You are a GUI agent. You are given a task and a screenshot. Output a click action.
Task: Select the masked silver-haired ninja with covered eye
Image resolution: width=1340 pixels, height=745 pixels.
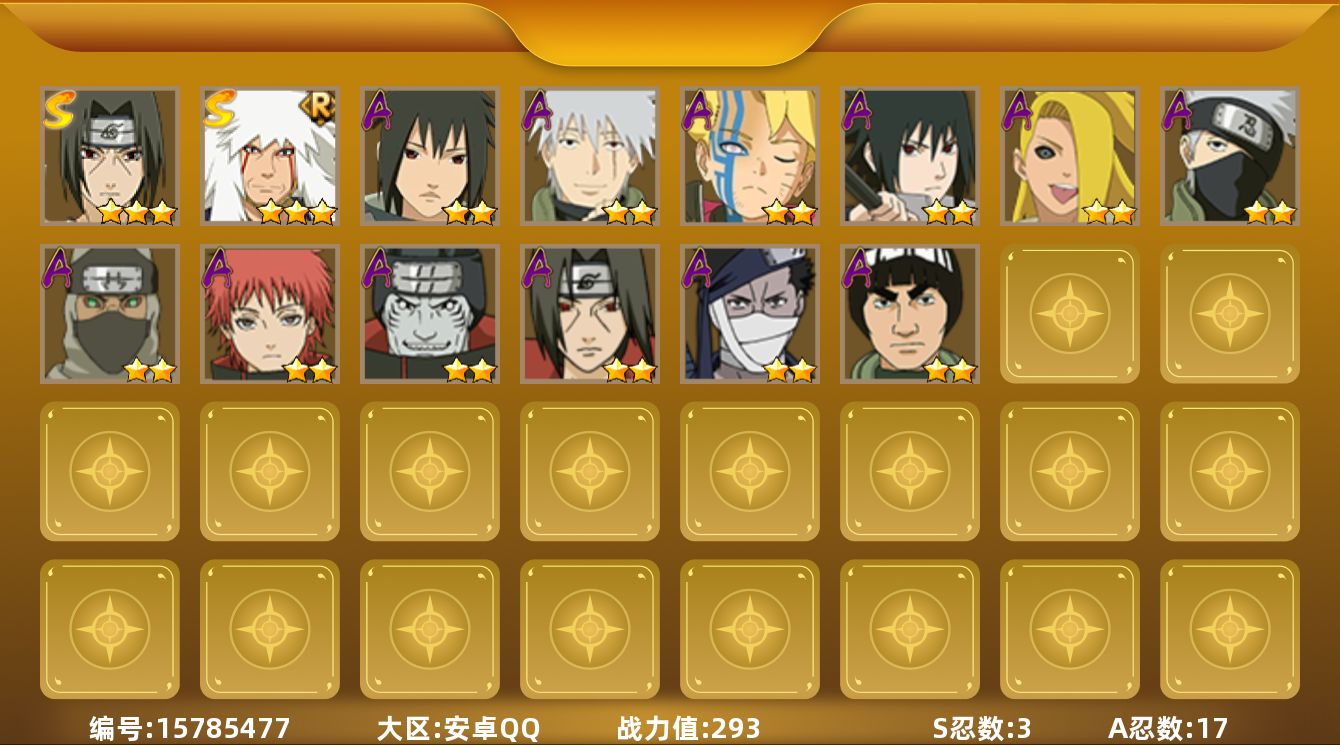1230,156
